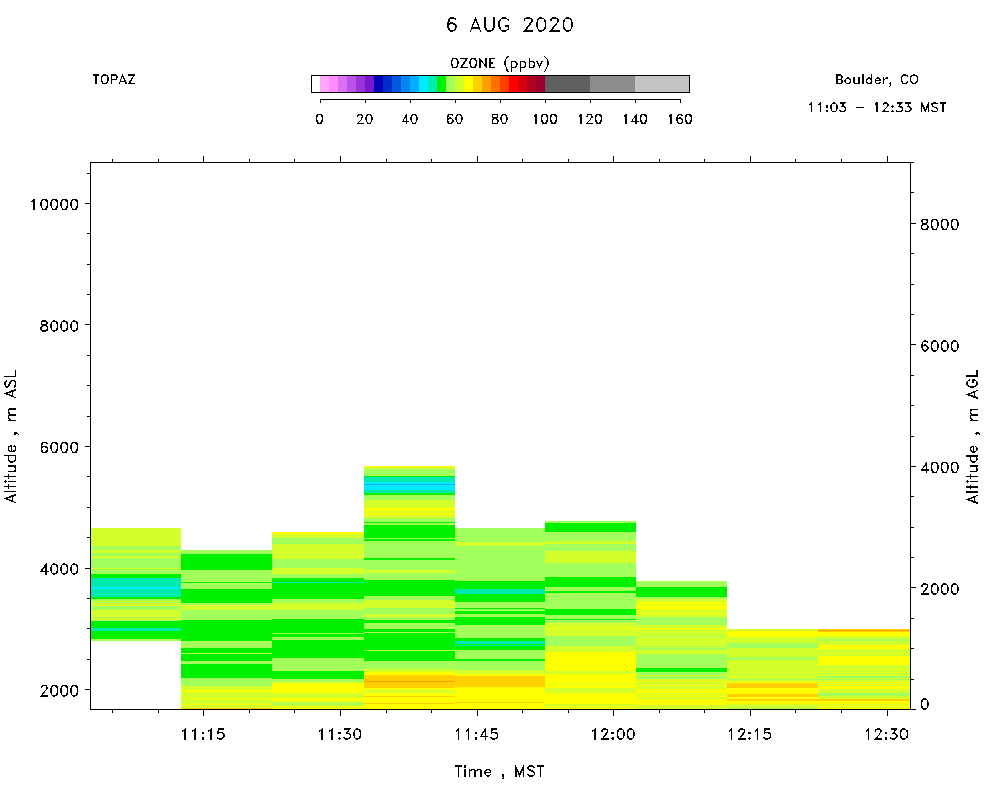Click the colorbar tick label '120'
This screenshot has width=1000, height=800.
(590, 119)
